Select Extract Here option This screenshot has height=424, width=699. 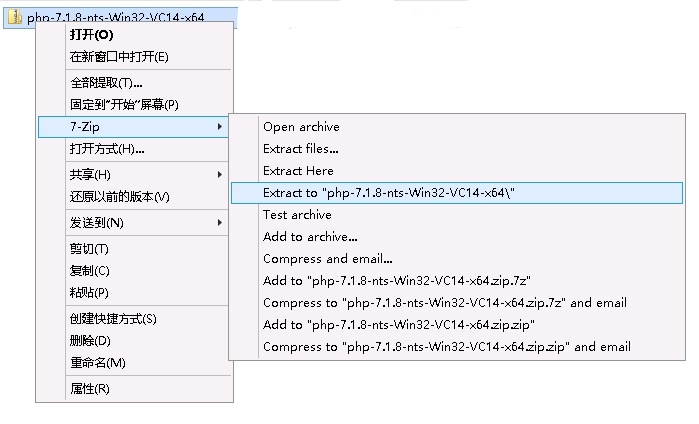pyautogui.click(x=298, y=171)
